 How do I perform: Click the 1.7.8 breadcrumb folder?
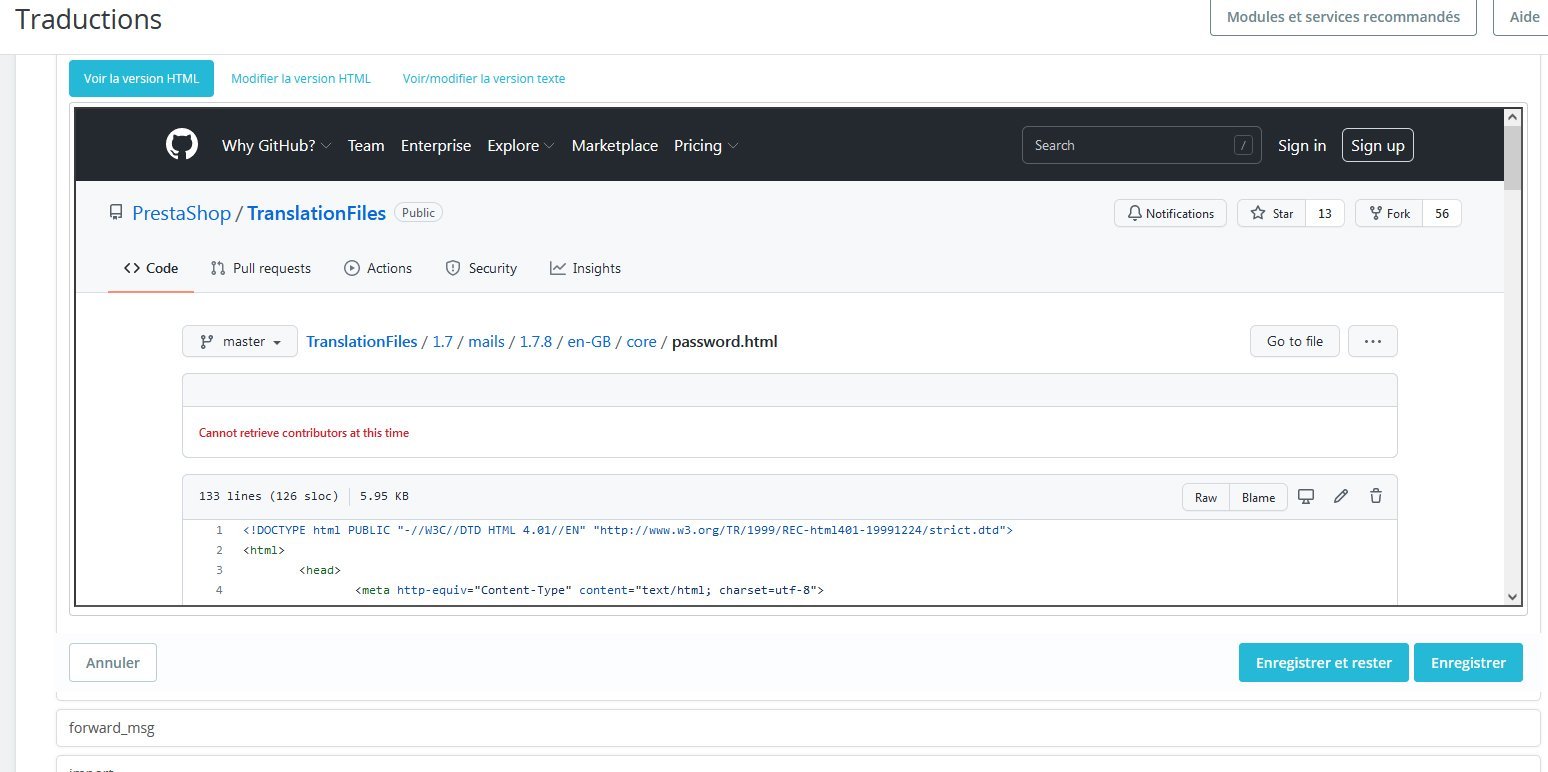click(536, 341)
